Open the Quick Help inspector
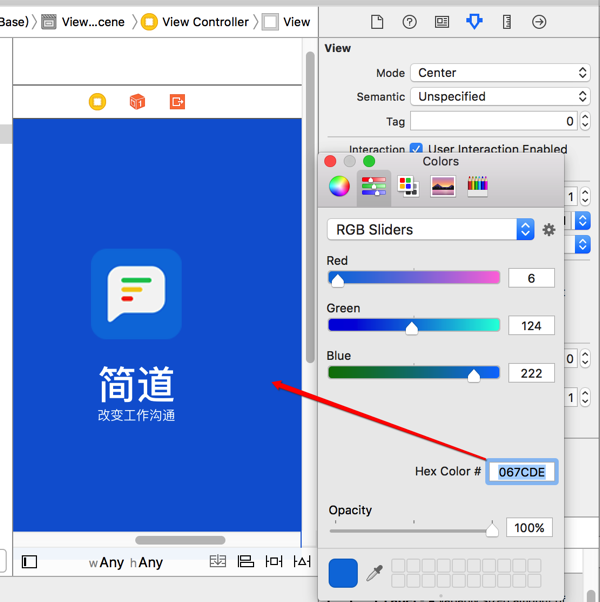The height and width of the screenshot is (602, 600). tap(409, 22)
